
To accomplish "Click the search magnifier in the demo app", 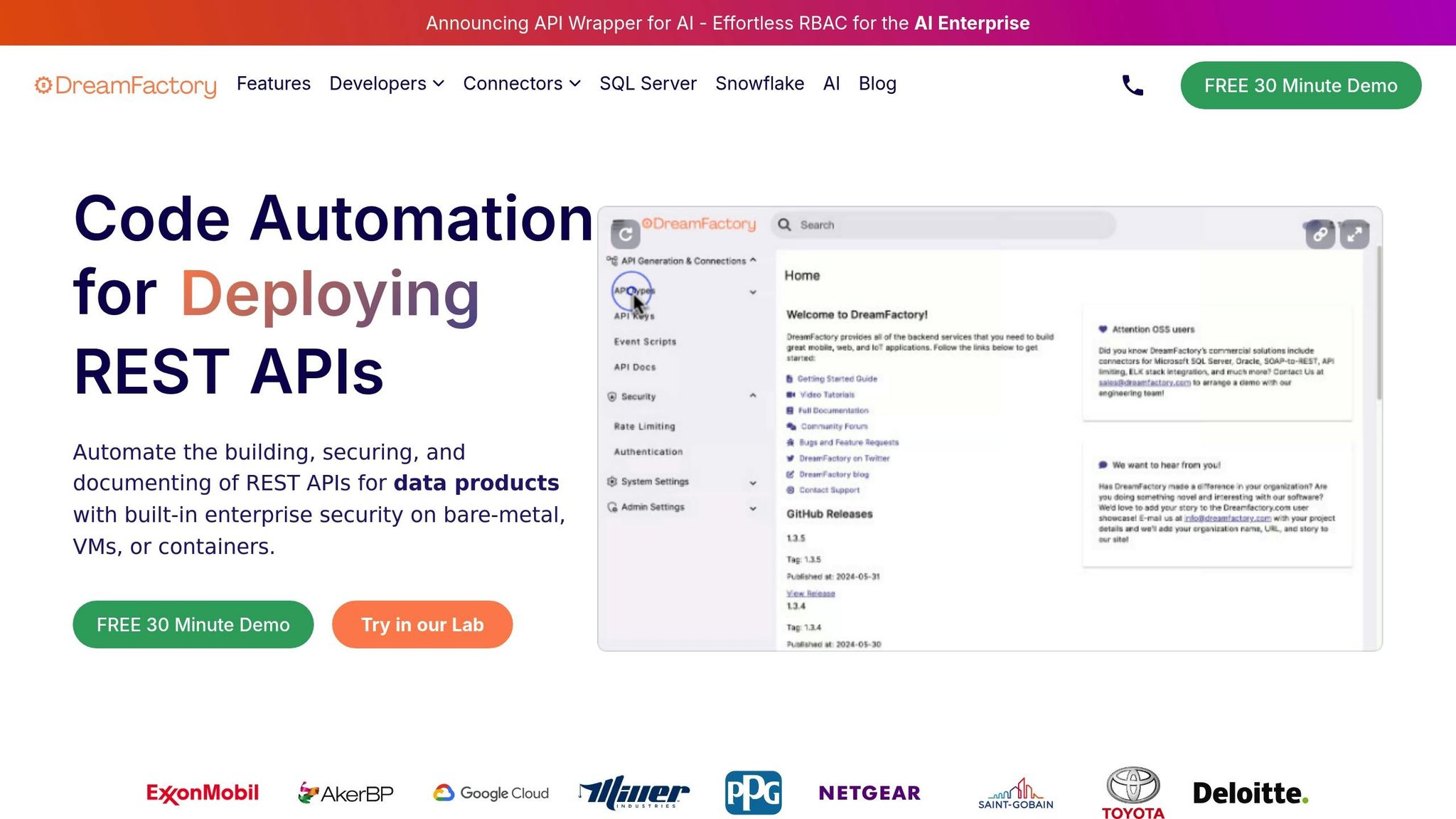I will [x=784, y=225].
